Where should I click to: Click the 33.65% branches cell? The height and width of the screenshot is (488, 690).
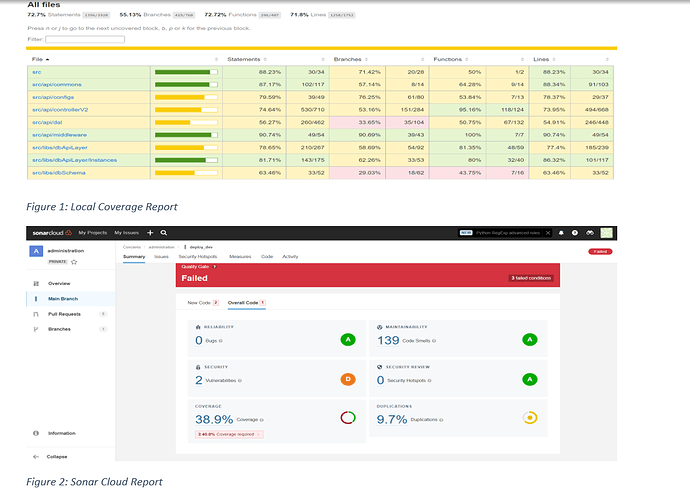point(357,122)
